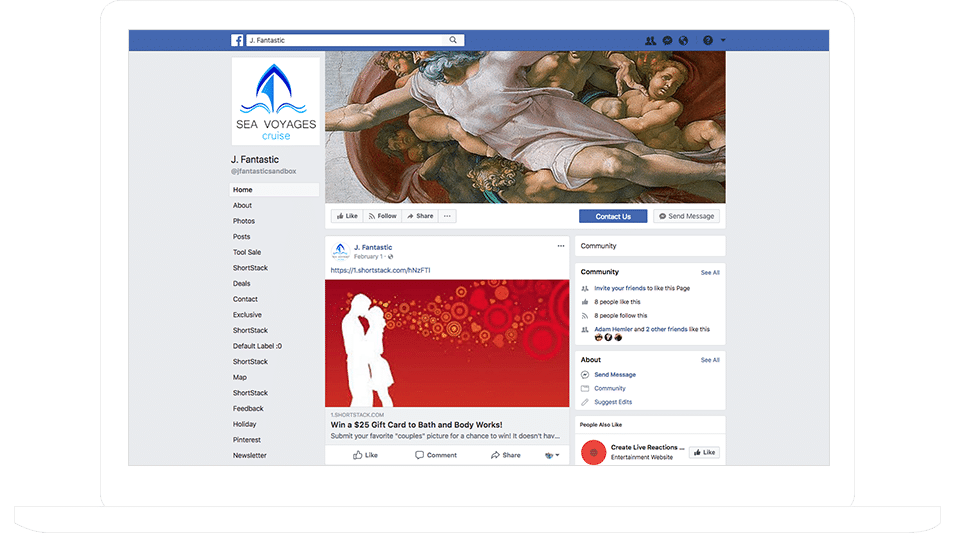The height and width of the screenshot is (534, 955).
Task: Click the Facebook logo icon
Action: pyautogui.click(x=237, y=40)
